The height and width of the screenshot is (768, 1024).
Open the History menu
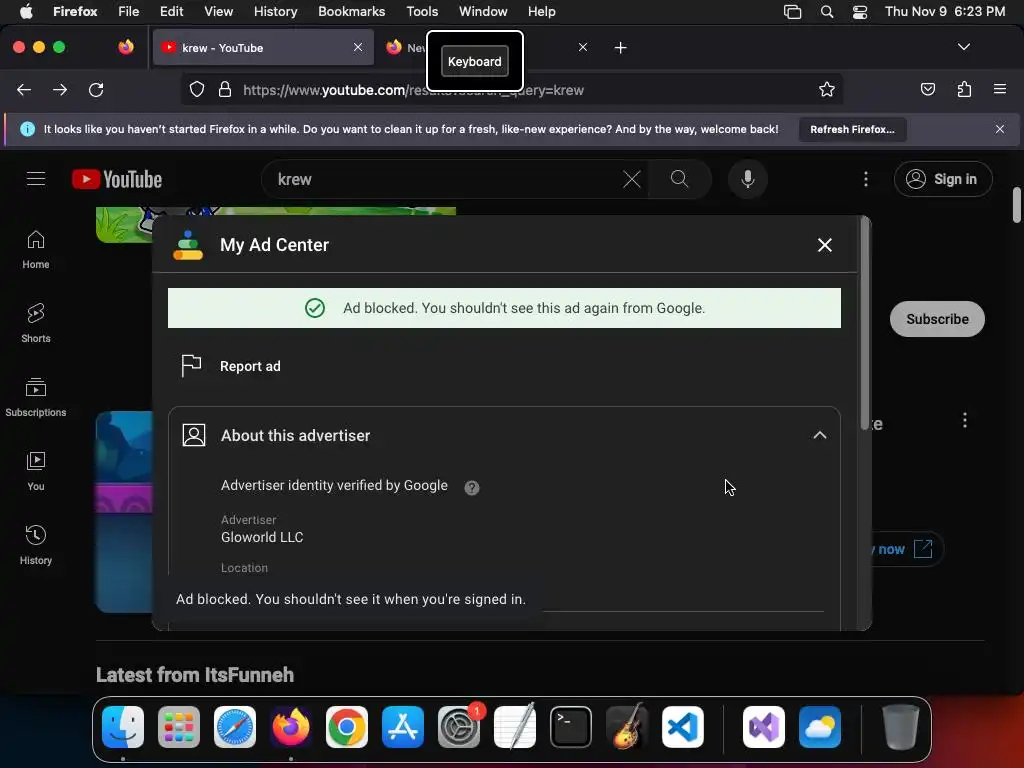tap(275, 12)
